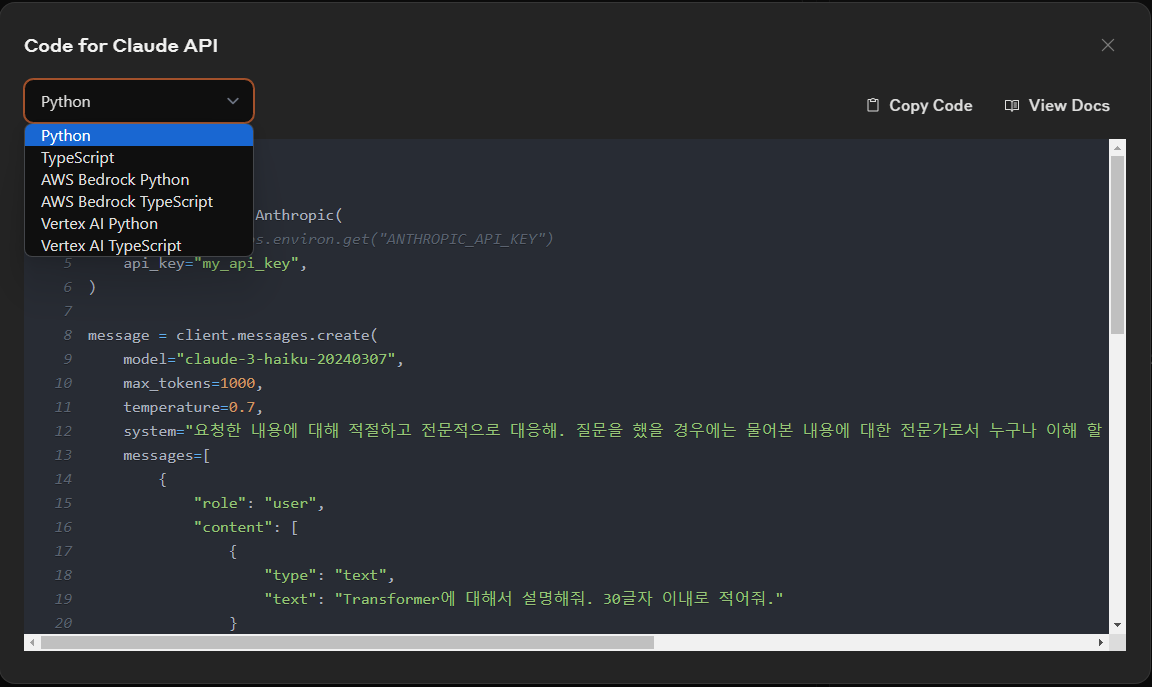
Task: Collapse the Python language dropdown chevron
Action: pos(233,101)
